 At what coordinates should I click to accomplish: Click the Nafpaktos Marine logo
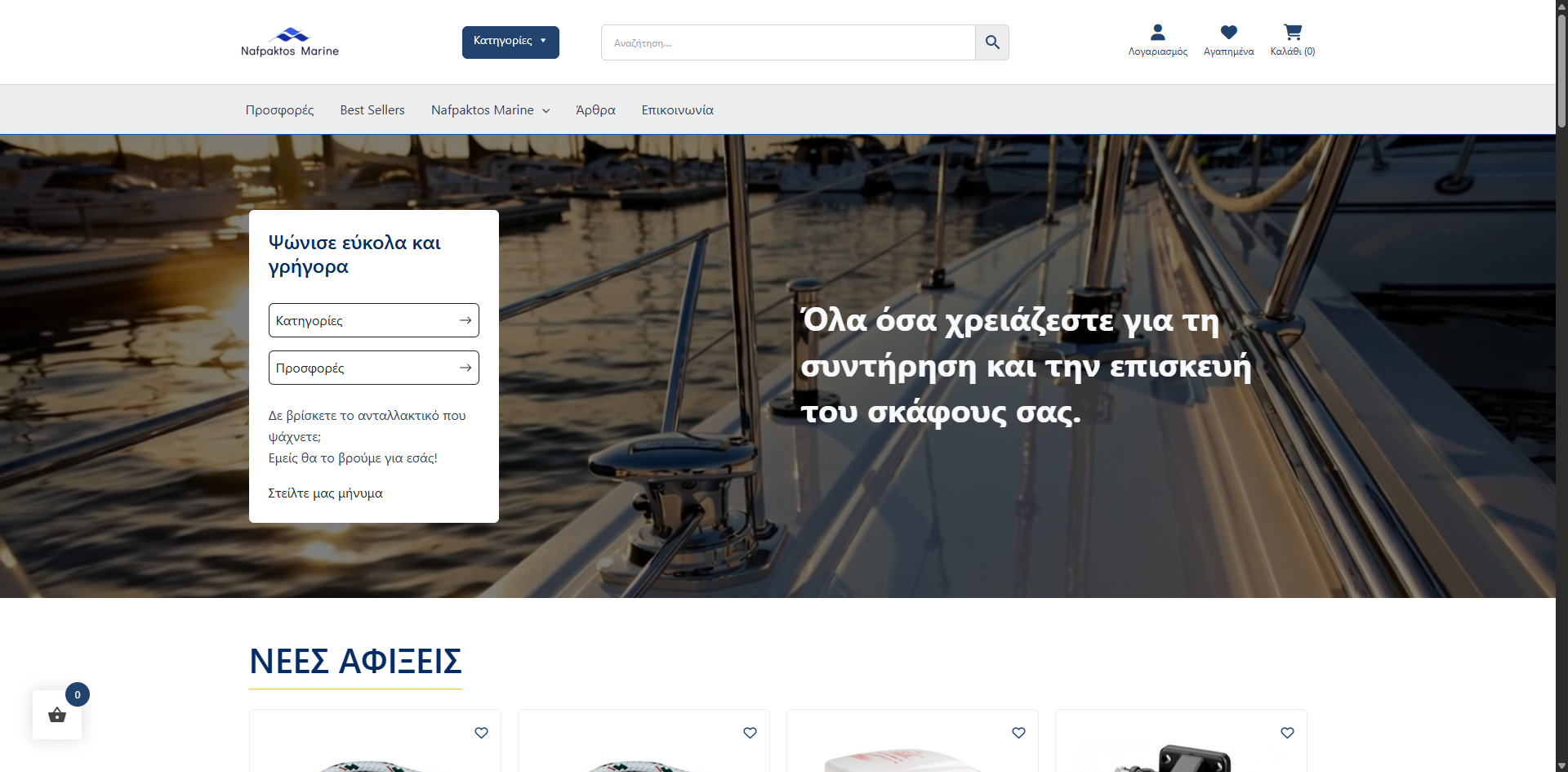pos(290,42)
